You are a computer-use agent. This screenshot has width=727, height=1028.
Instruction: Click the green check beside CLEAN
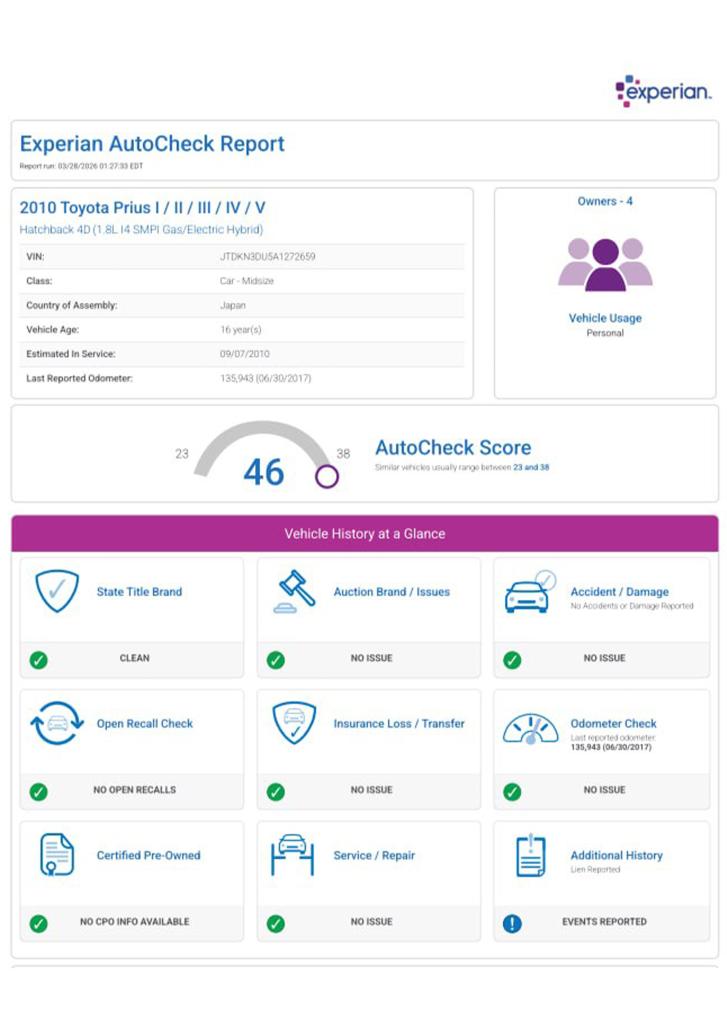point(39,659)
